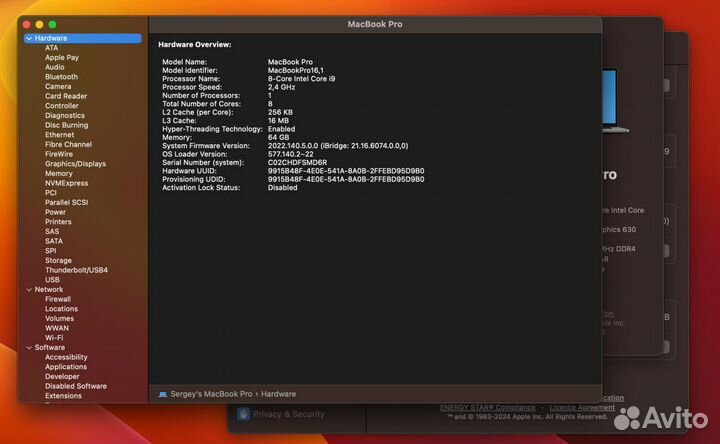The height and width of the screenshot is (444, 720).
Task: Minimize the System Information window
Action: [x=39, y=24]
